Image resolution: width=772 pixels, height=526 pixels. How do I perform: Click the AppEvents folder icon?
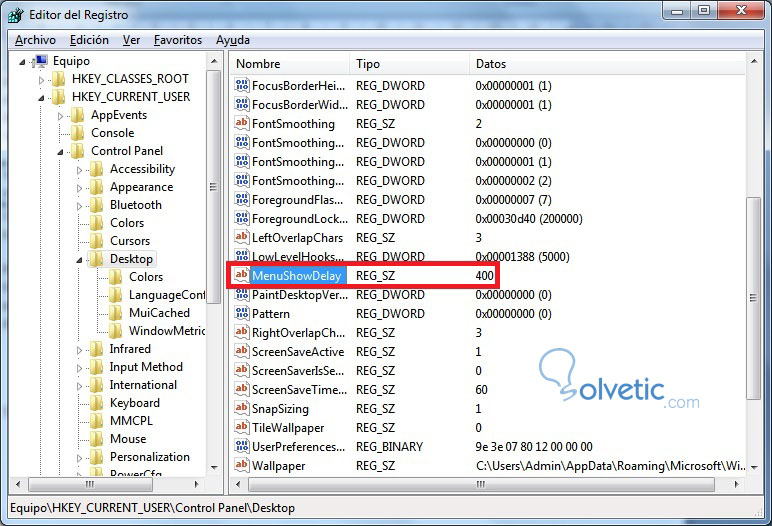pyautogui.click(x=78, y=115)
